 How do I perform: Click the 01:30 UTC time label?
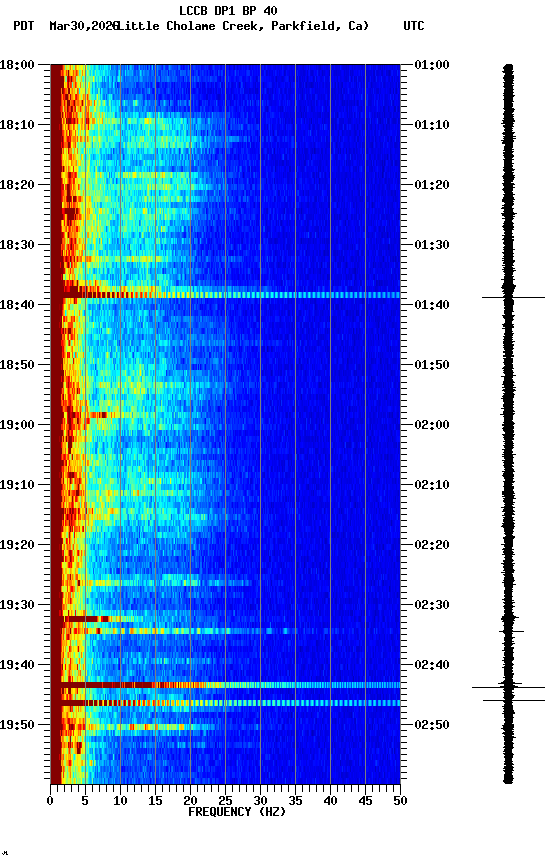[432, 245]
